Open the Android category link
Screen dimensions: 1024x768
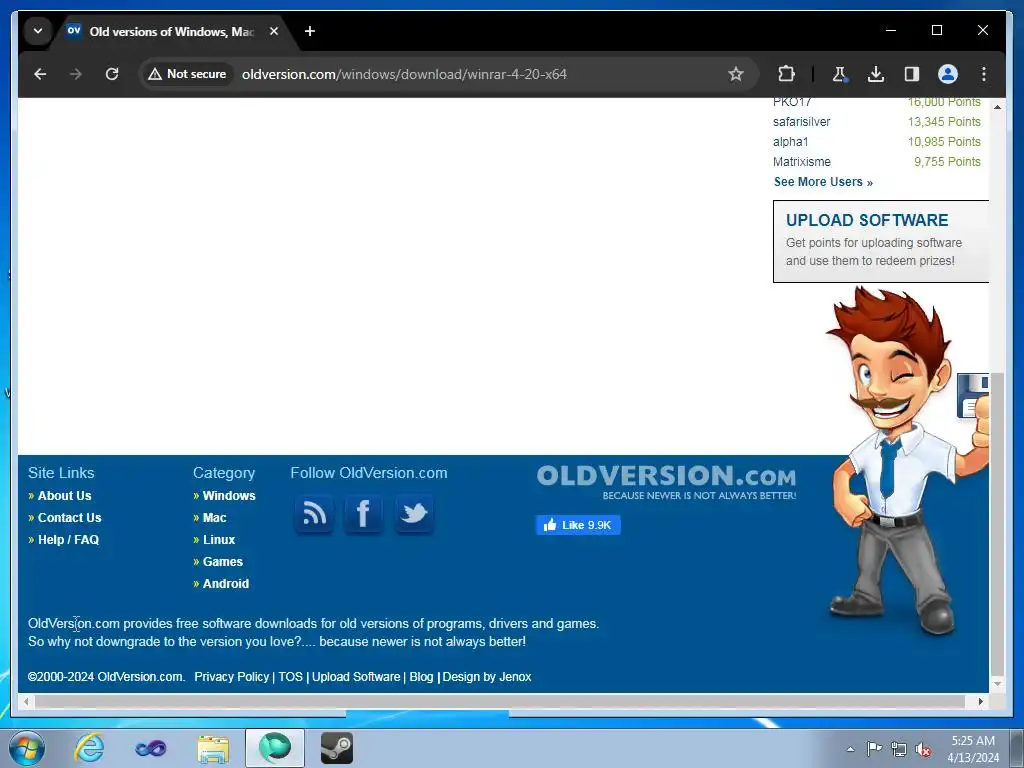pos(225,584)
